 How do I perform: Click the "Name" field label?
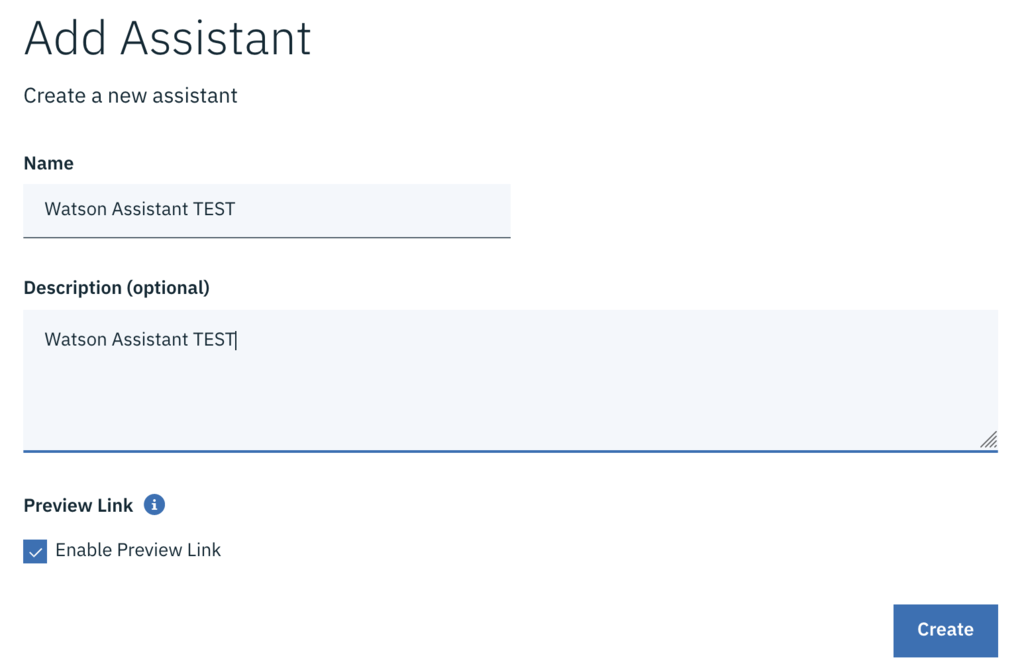[48, 163]
